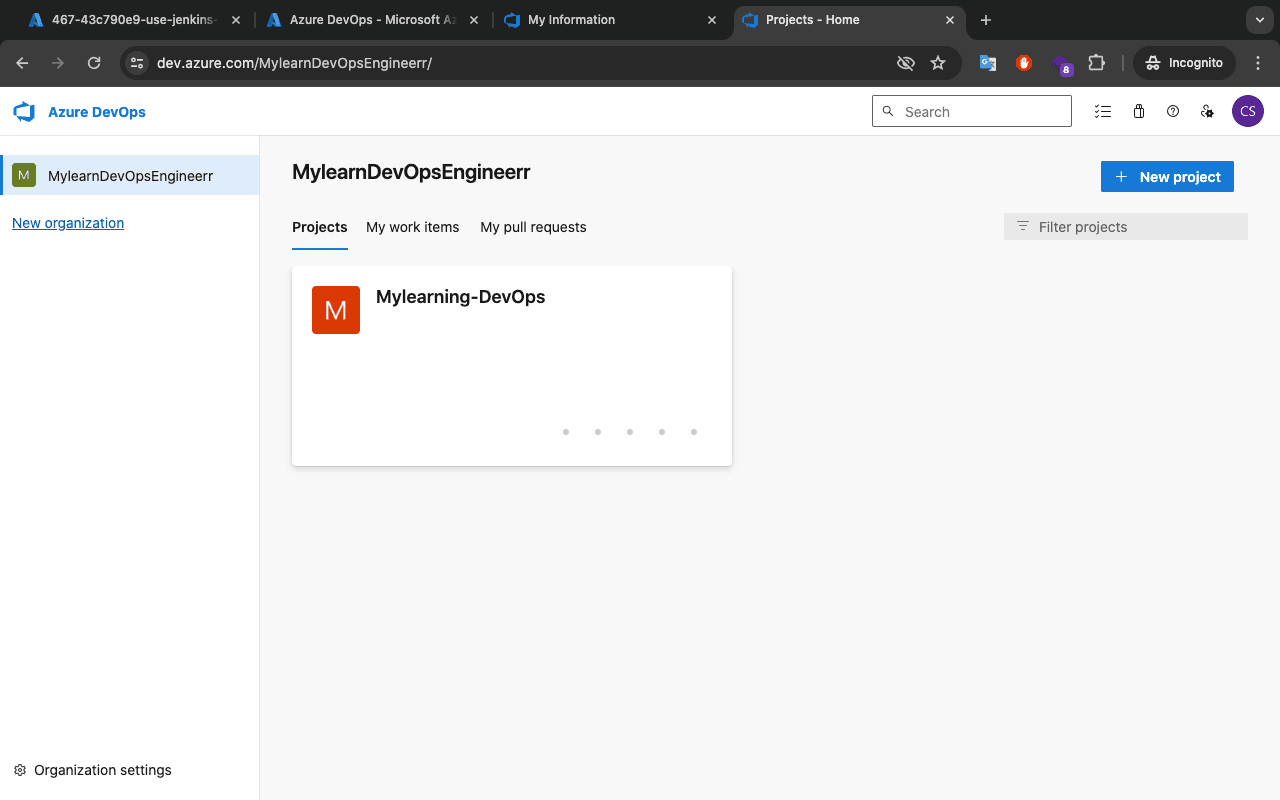Click the Organization settings gear icon
The image size is (1280, 800).
click(20, 770)
